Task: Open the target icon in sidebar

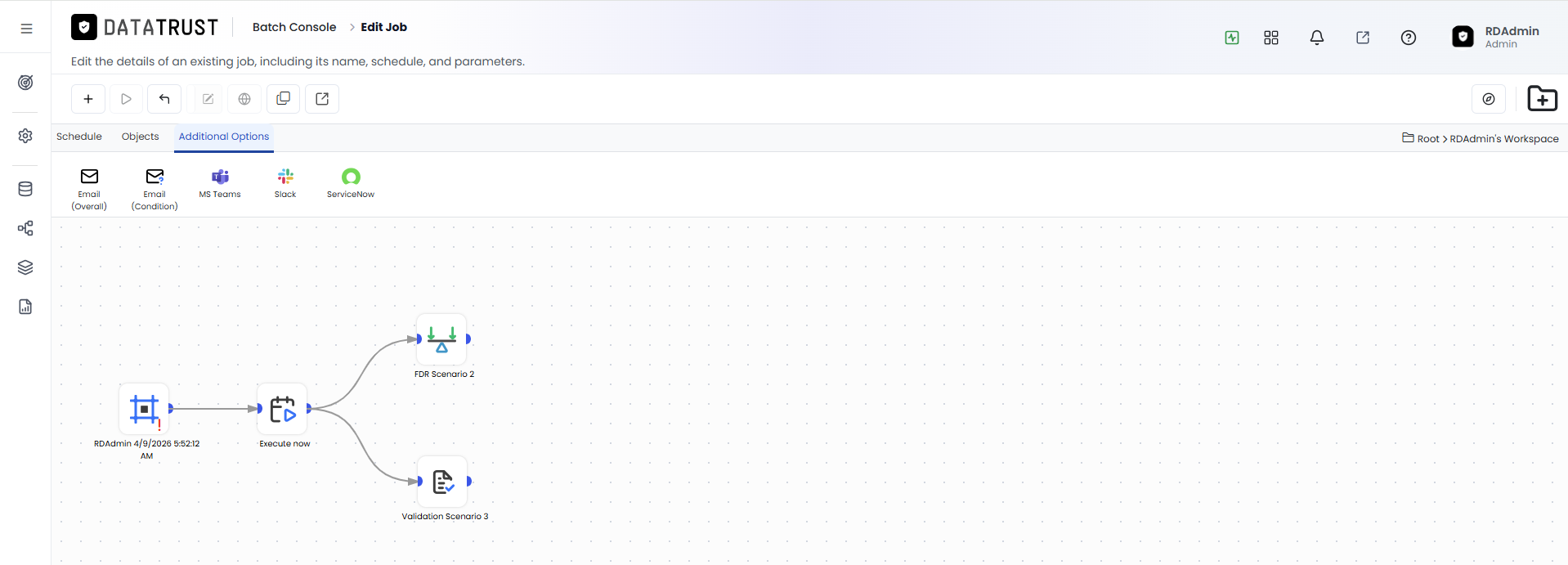Action: point(25,83)
